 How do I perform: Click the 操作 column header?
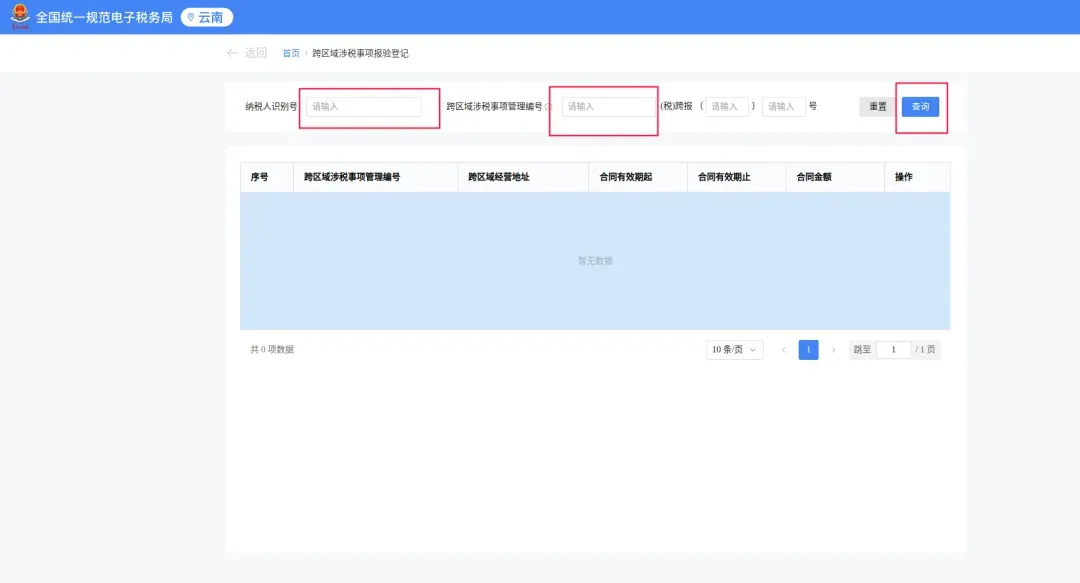pos(917,177)
